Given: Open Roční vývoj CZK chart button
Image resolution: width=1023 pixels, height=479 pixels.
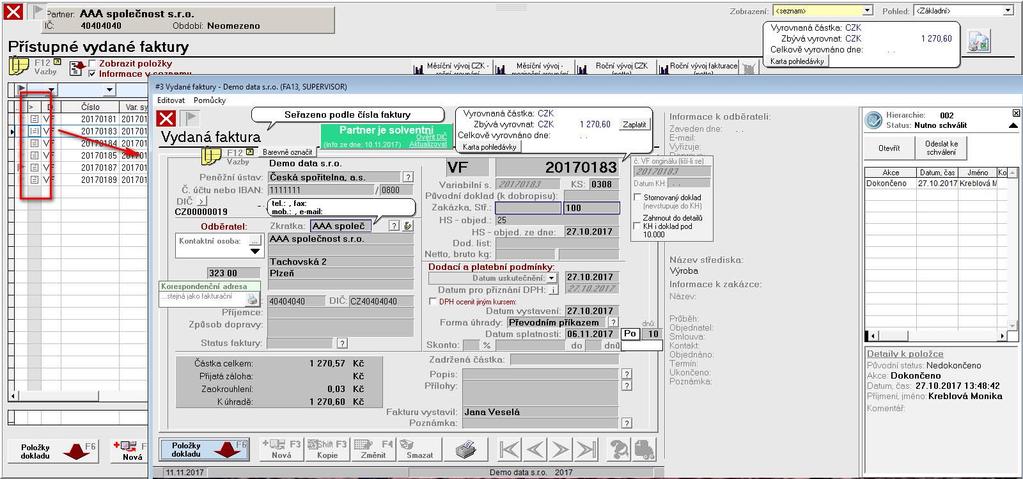Looking at the screenshot, I should [x=615, y=67].
